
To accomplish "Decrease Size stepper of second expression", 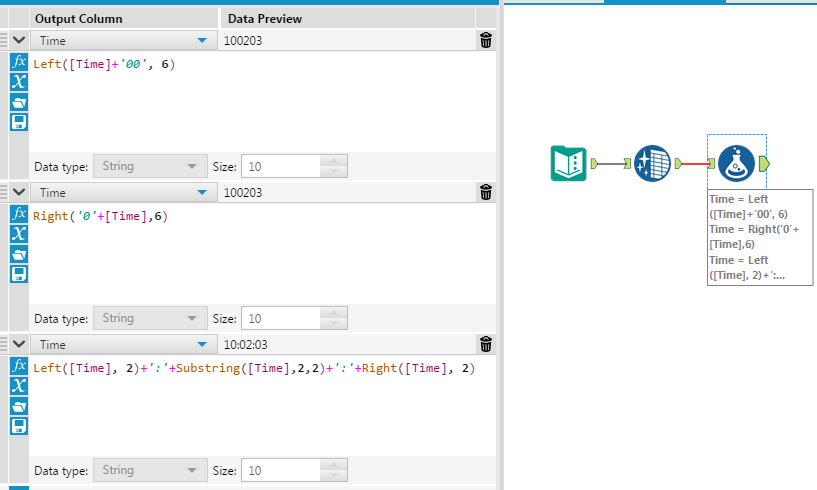I will click(333, 324).
